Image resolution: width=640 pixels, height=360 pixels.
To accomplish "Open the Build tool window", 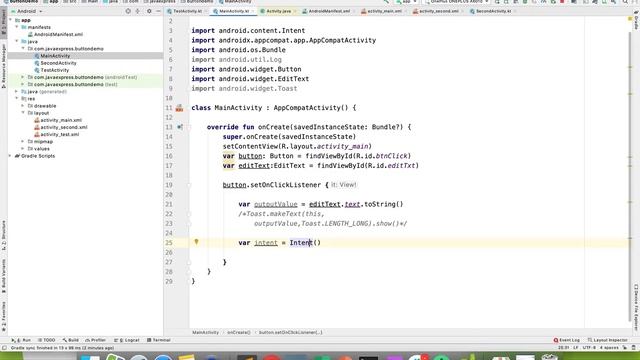I will point(71,340).
